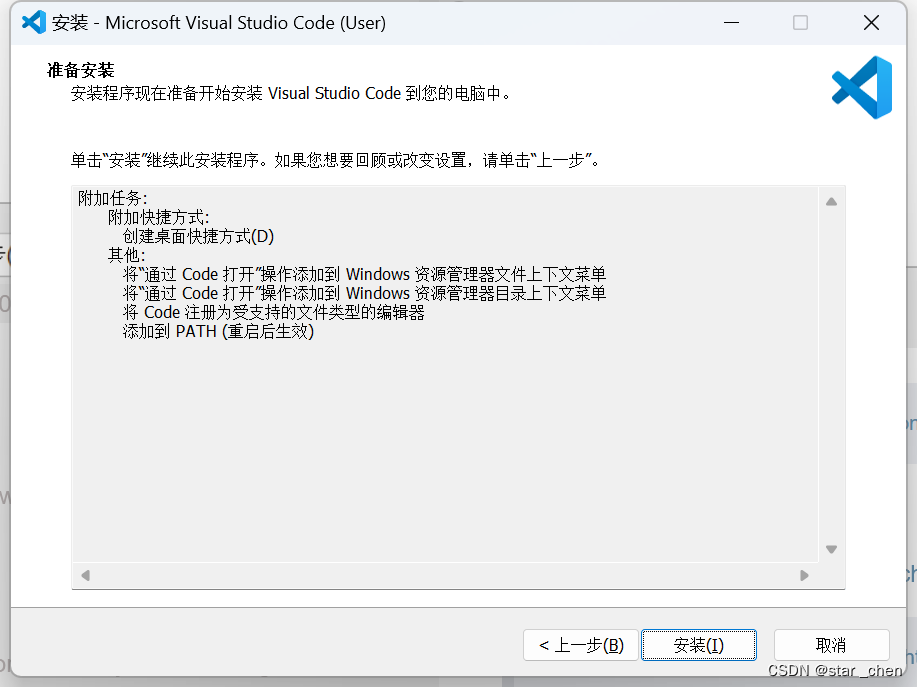Click the large VS Code logo
This screenshot has height=687, width=917.
tap(862, 88)
